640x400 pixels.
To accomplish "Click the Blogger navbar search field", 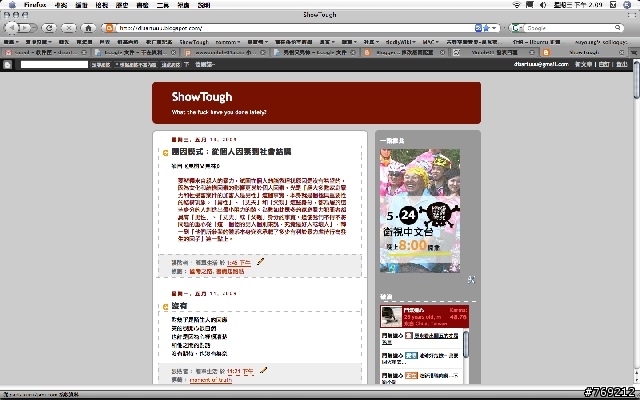I will [54, 64].
